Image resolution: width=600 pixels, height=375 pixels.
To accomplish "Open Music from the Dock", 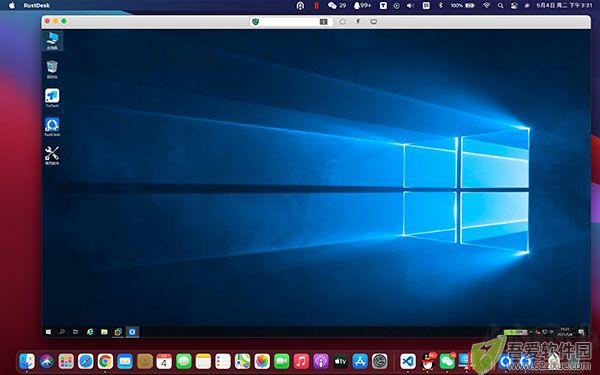I will pyautogui.click(x=301, y=361).
